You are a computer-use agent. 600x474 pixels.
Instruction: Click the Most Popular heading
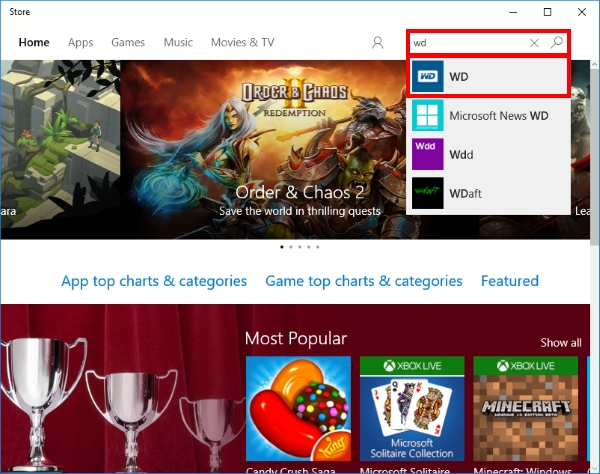(x=296, y=339)
